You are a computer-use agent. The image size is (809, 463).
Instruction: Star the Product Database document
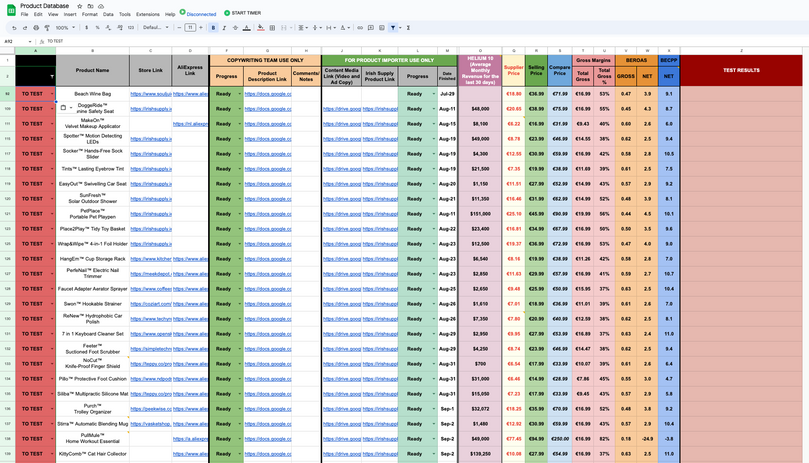[79, 6]
